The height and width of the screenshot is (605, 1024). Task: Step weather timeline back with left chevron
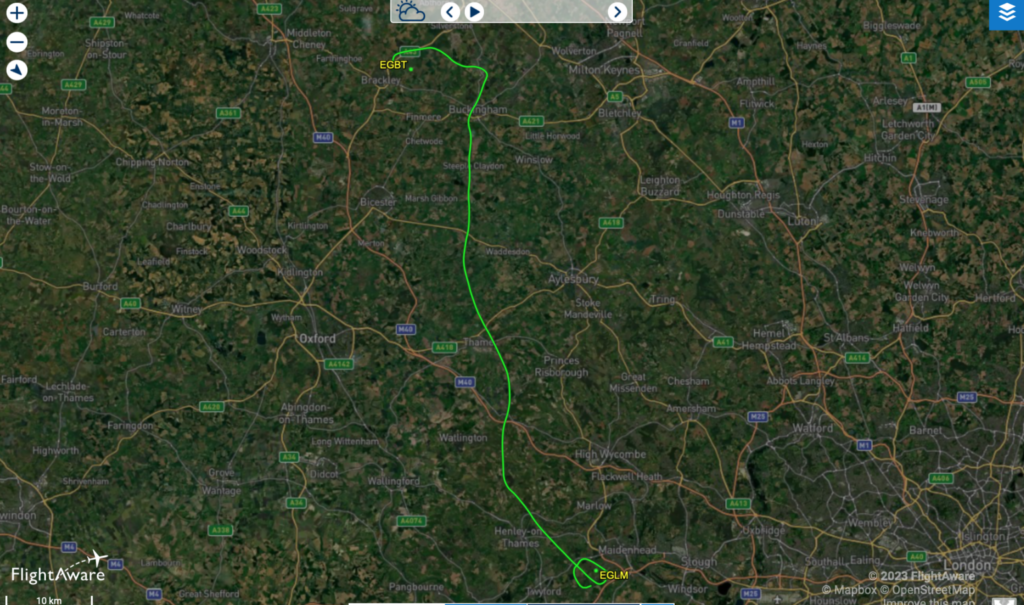[x=449, y=12]
